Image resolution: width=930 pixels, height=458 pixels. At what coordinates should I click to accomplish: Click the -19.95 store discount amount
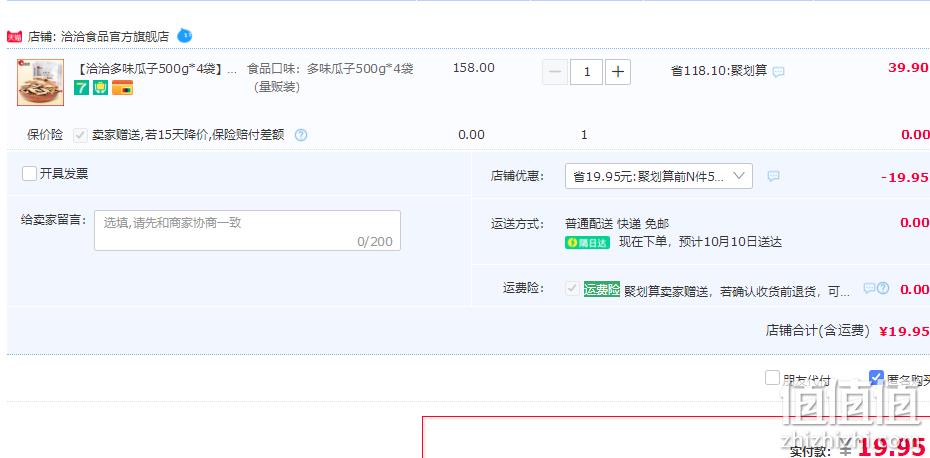click(x=904, y=177)
